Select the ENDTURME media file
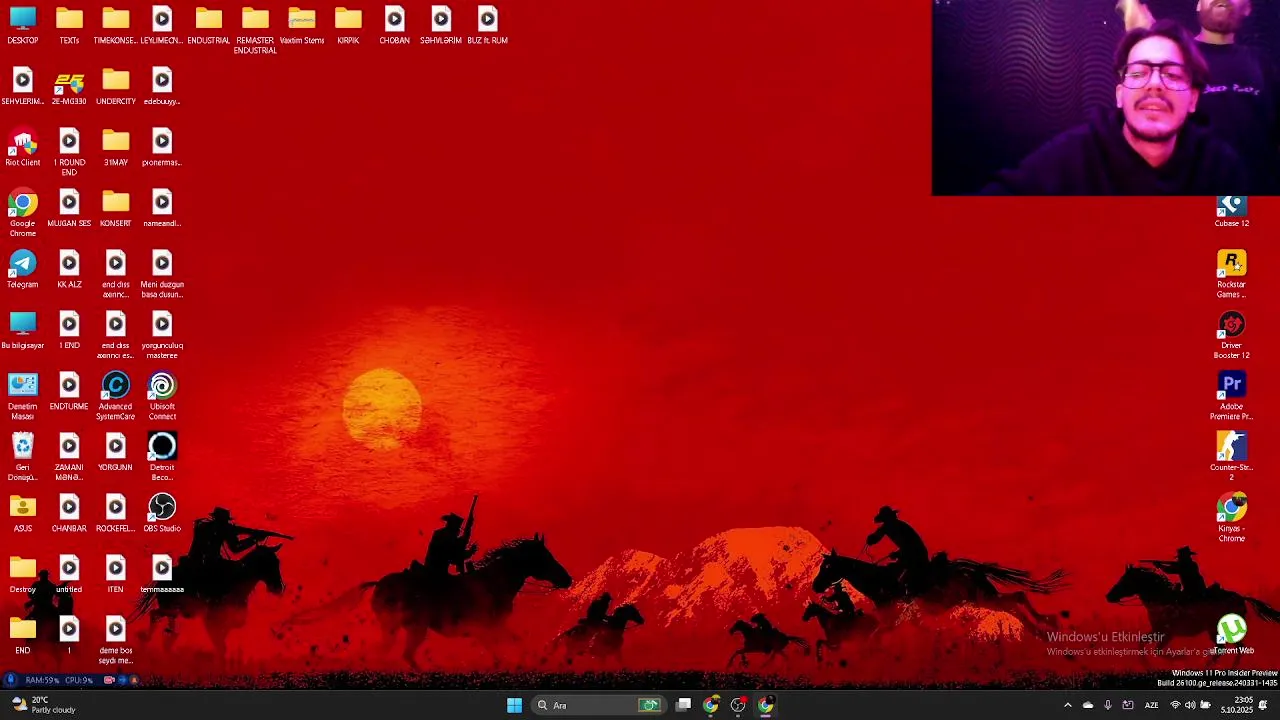The width and height of the screenshot is (1280, 720). pos(69,392)
